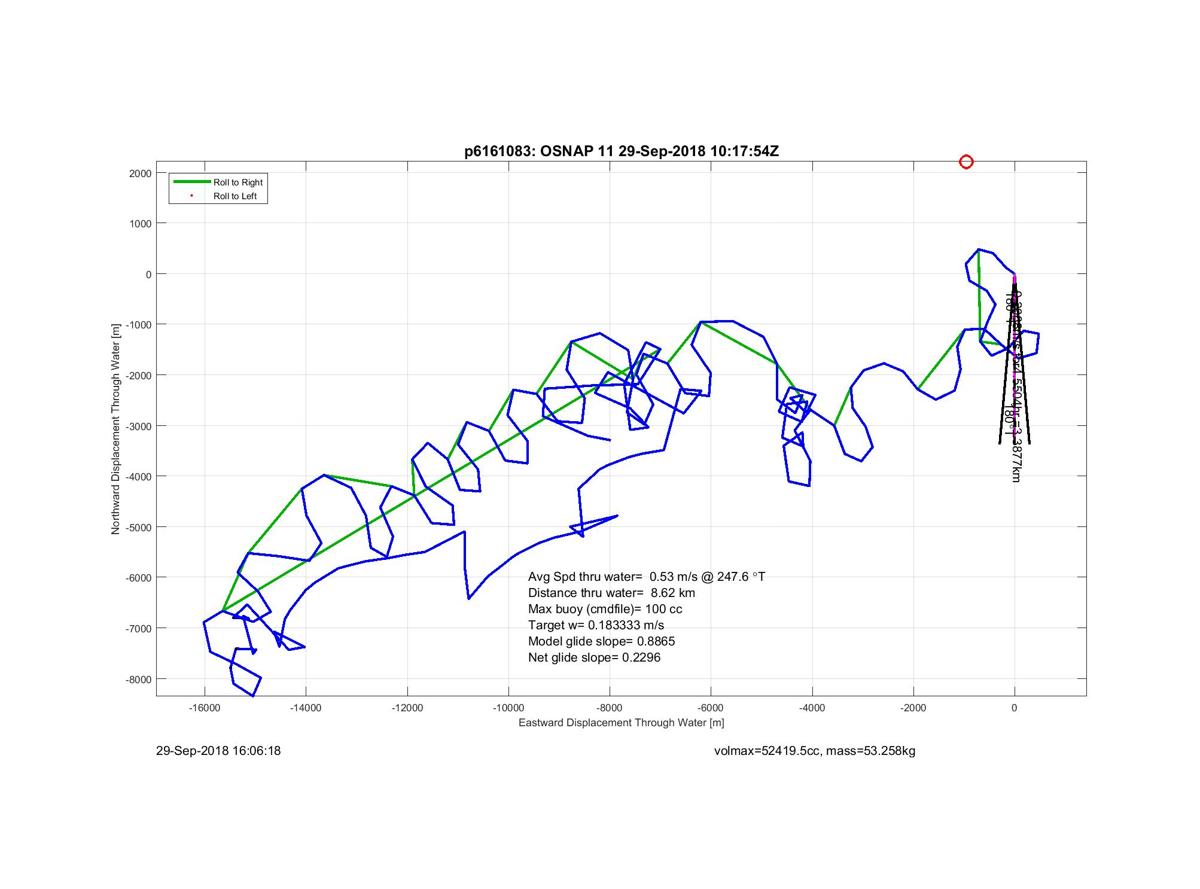Click the y-axis tick label -8000
1200x889 pixels.
click(x=137, y=680)
